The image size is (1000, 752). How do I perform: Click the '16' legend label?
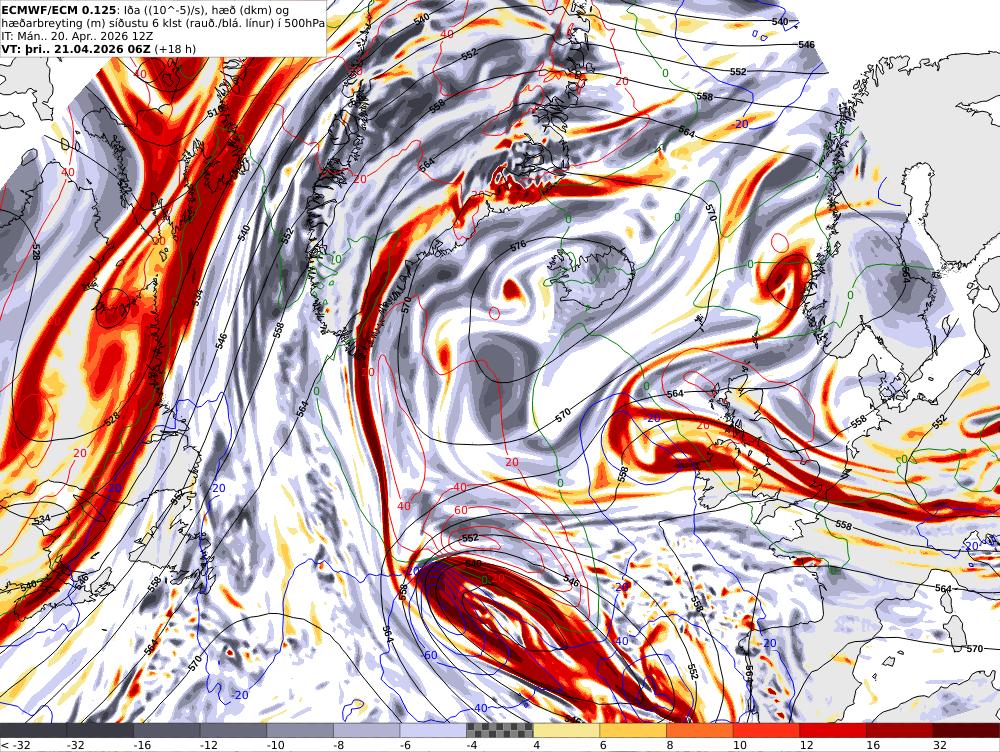872,745
